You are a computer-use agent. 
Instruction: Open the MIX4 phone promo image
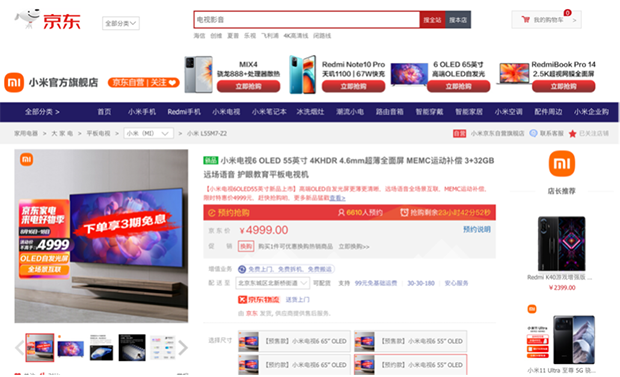198,74
